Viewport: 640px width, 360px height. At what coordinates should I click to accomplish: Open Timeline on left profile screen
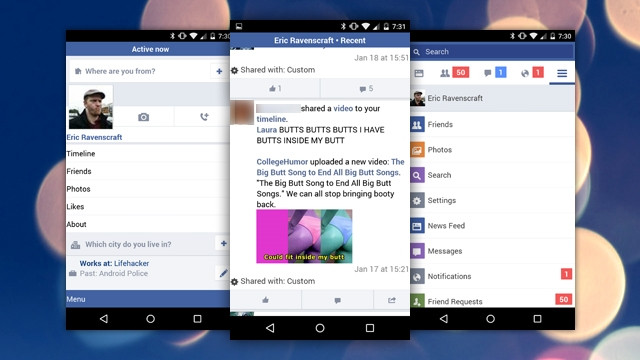(148, 153)
